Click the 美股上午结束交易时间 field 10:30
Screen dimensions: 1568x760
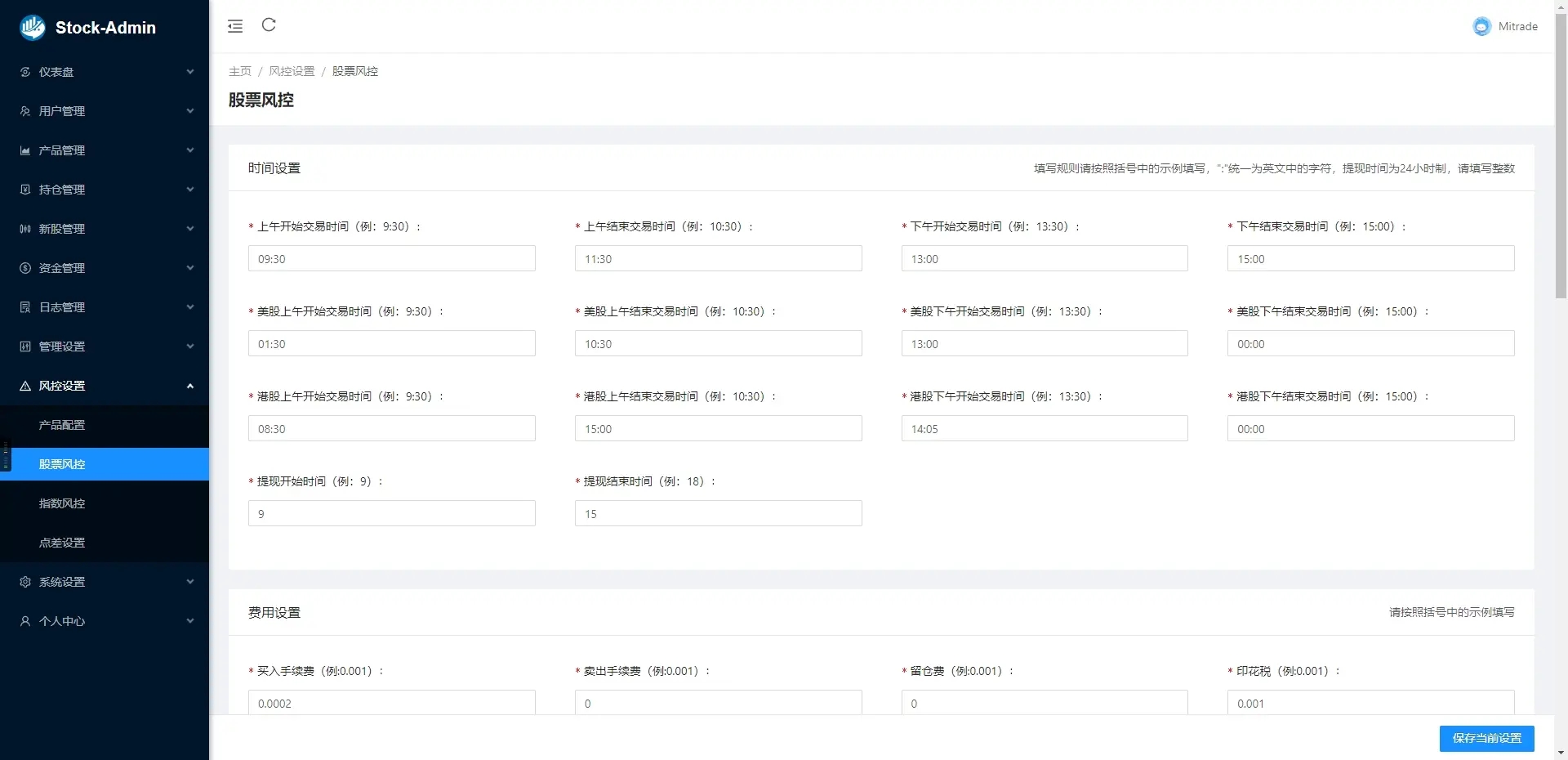[x=719, y=343]
